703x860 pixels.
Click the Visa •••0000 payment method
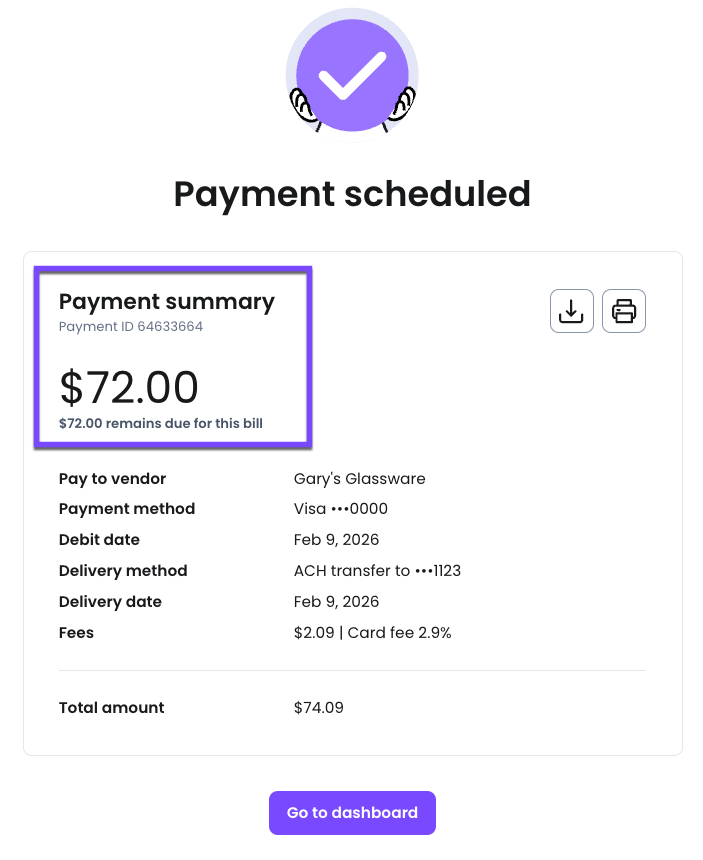[341, 509]
